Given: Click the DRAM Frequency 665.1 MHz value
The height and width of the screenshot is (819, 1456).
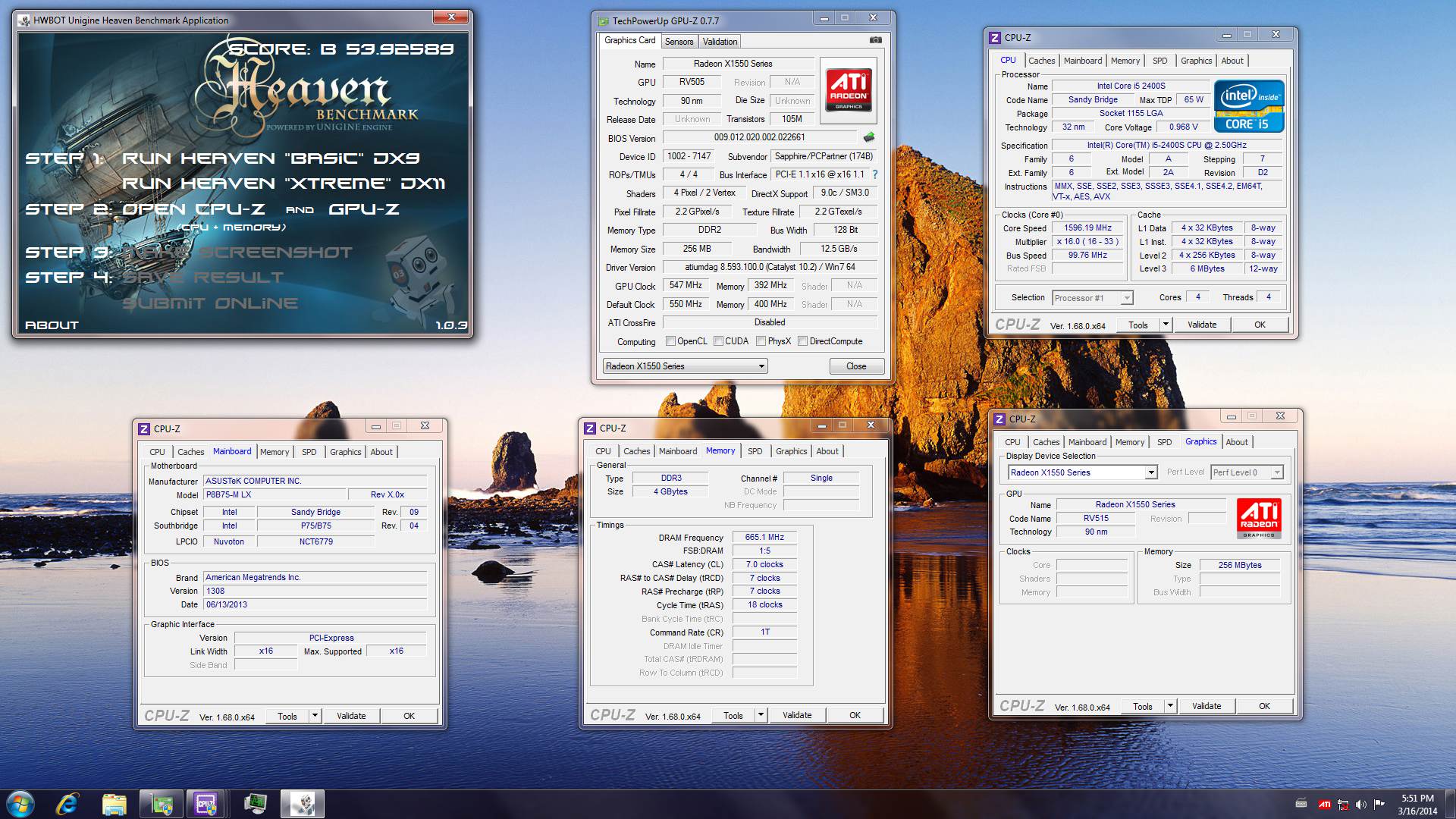Looking at the screenshot, I should click(764, 537).
